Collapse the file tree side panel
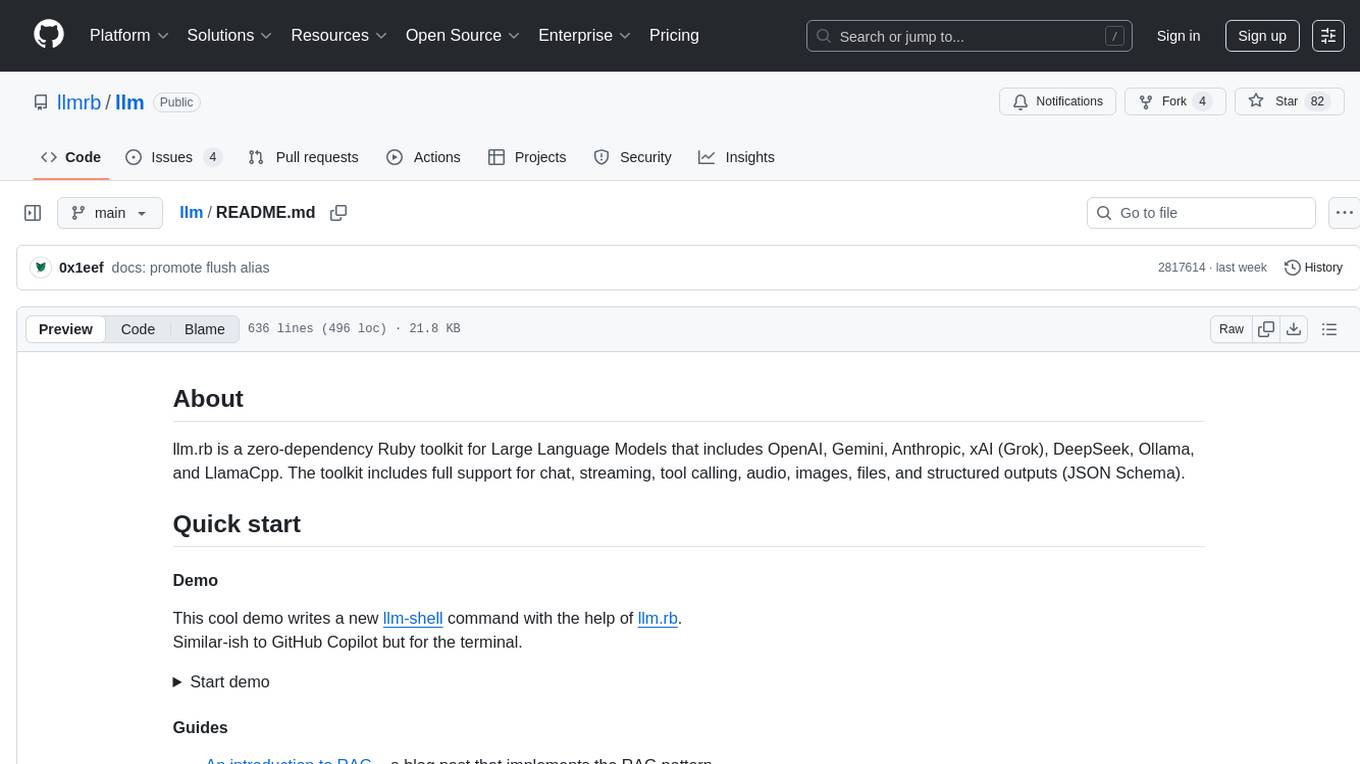This screenshot has height=764, width=1360. click(33, 212)
